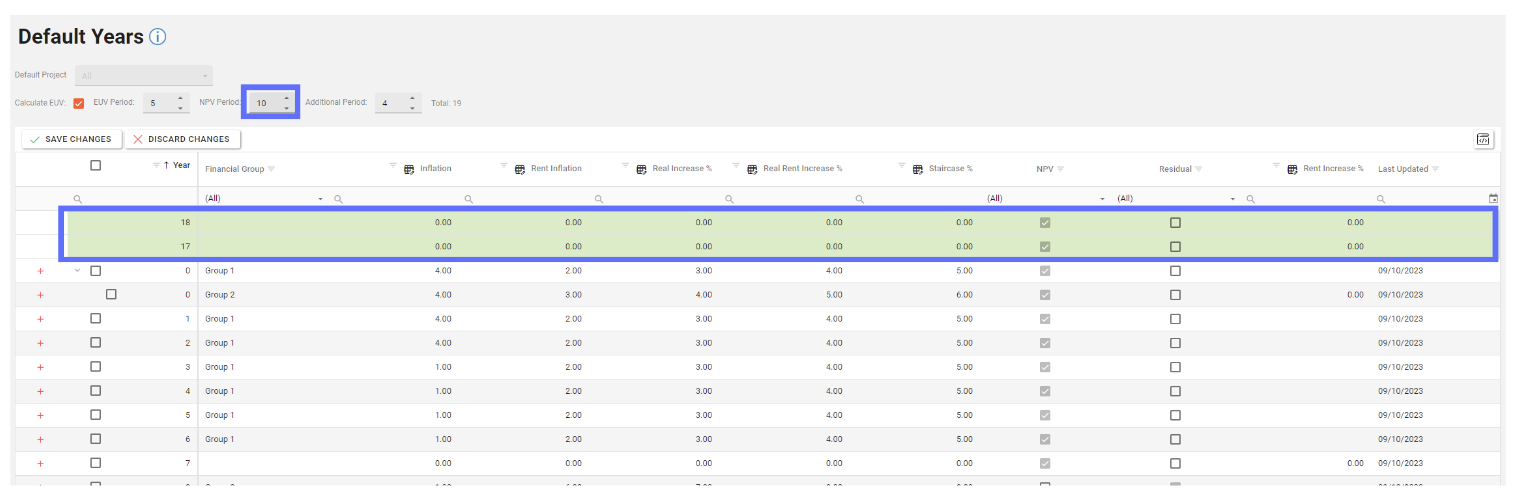This screenshot has width=1515, height=498.
Task: Open the Default Project dropdown
Action: click(x=144, y=76)
